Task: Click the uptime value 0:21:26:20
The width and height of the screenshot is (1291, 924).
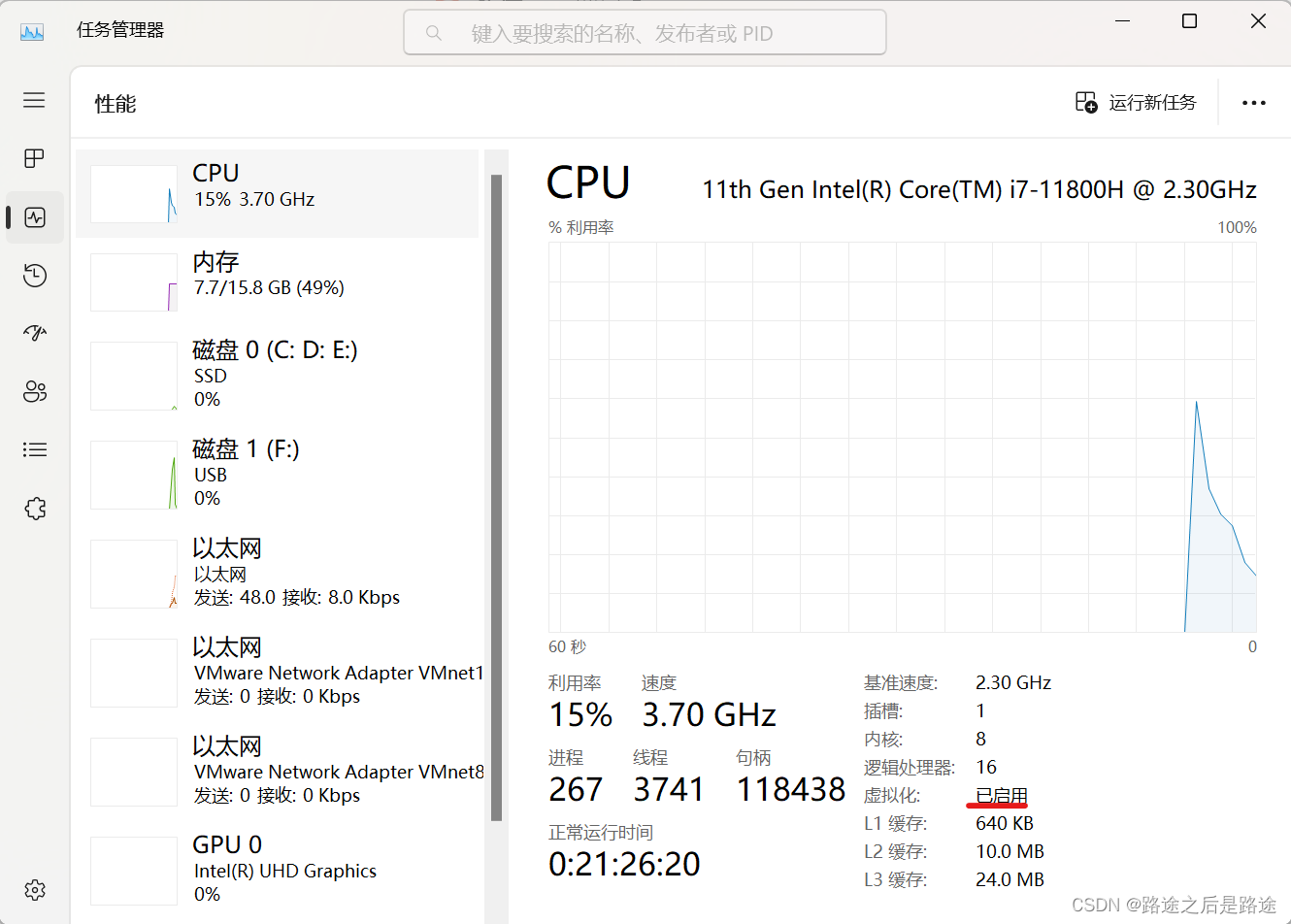Action: click(624, 864)
